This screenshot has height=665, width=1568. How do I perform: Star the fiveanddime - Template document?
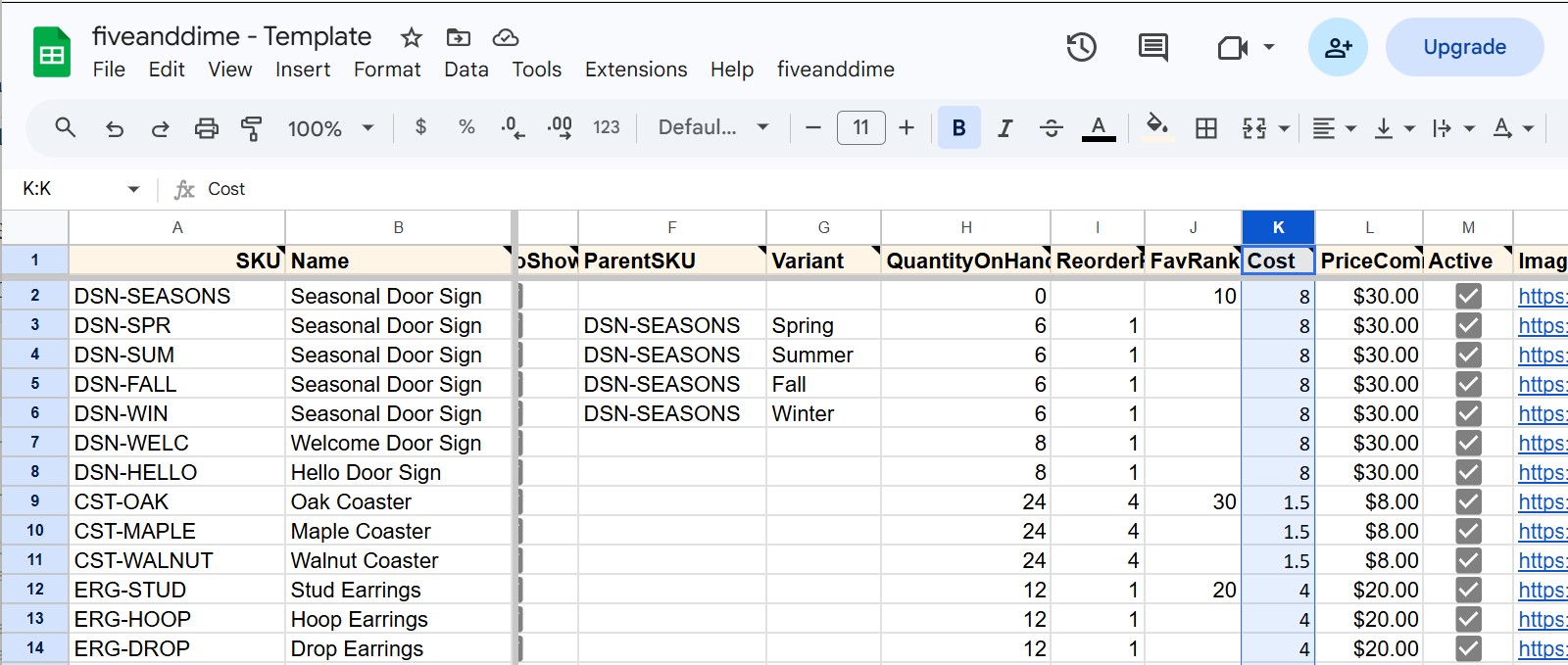412,38
